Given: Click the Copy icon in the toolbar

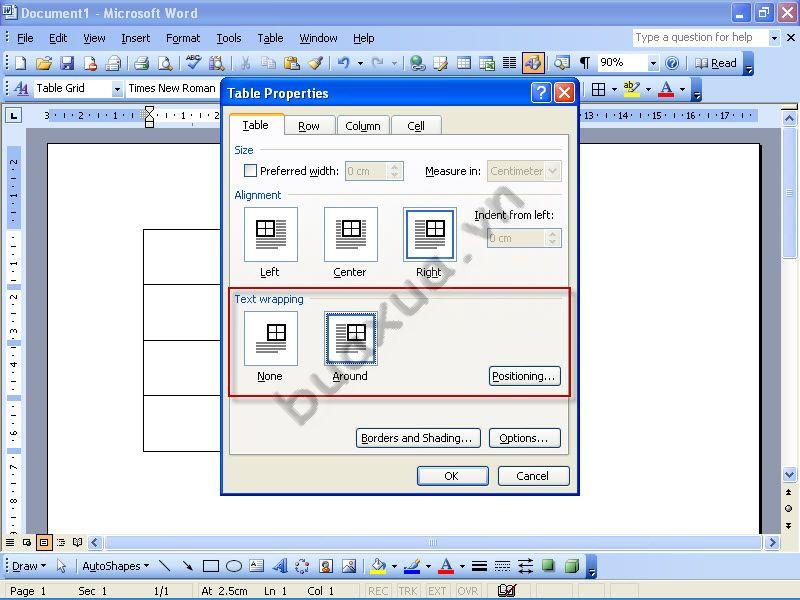Looking at the screenshot, I should (268, 63).
